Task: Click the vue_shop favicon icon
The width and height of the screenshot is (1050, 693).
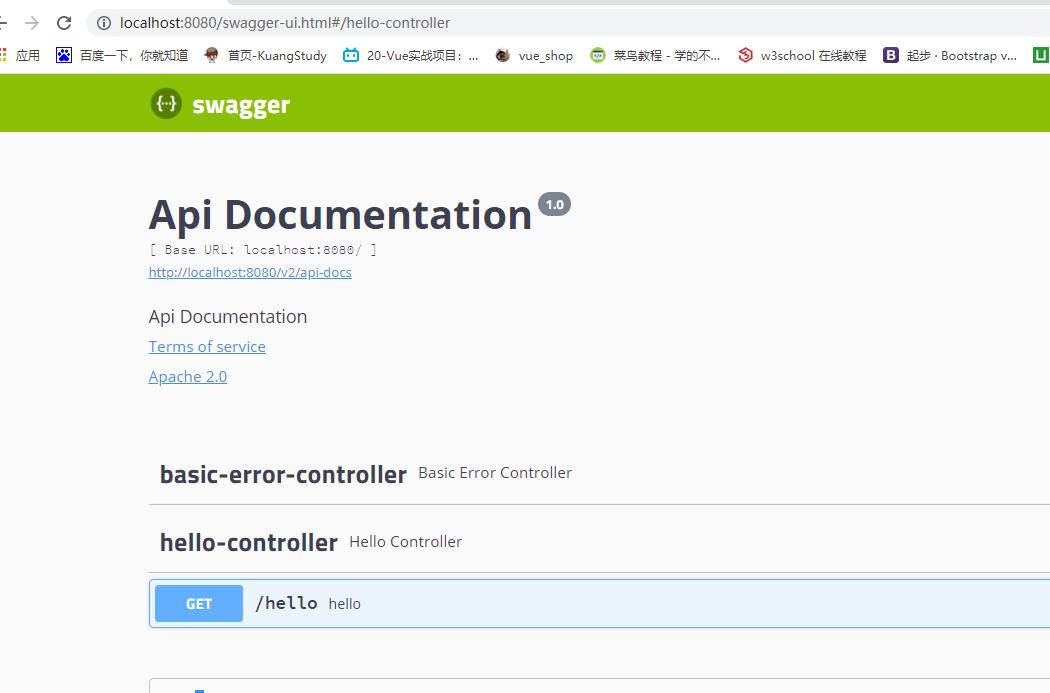Action: (502, 56)
